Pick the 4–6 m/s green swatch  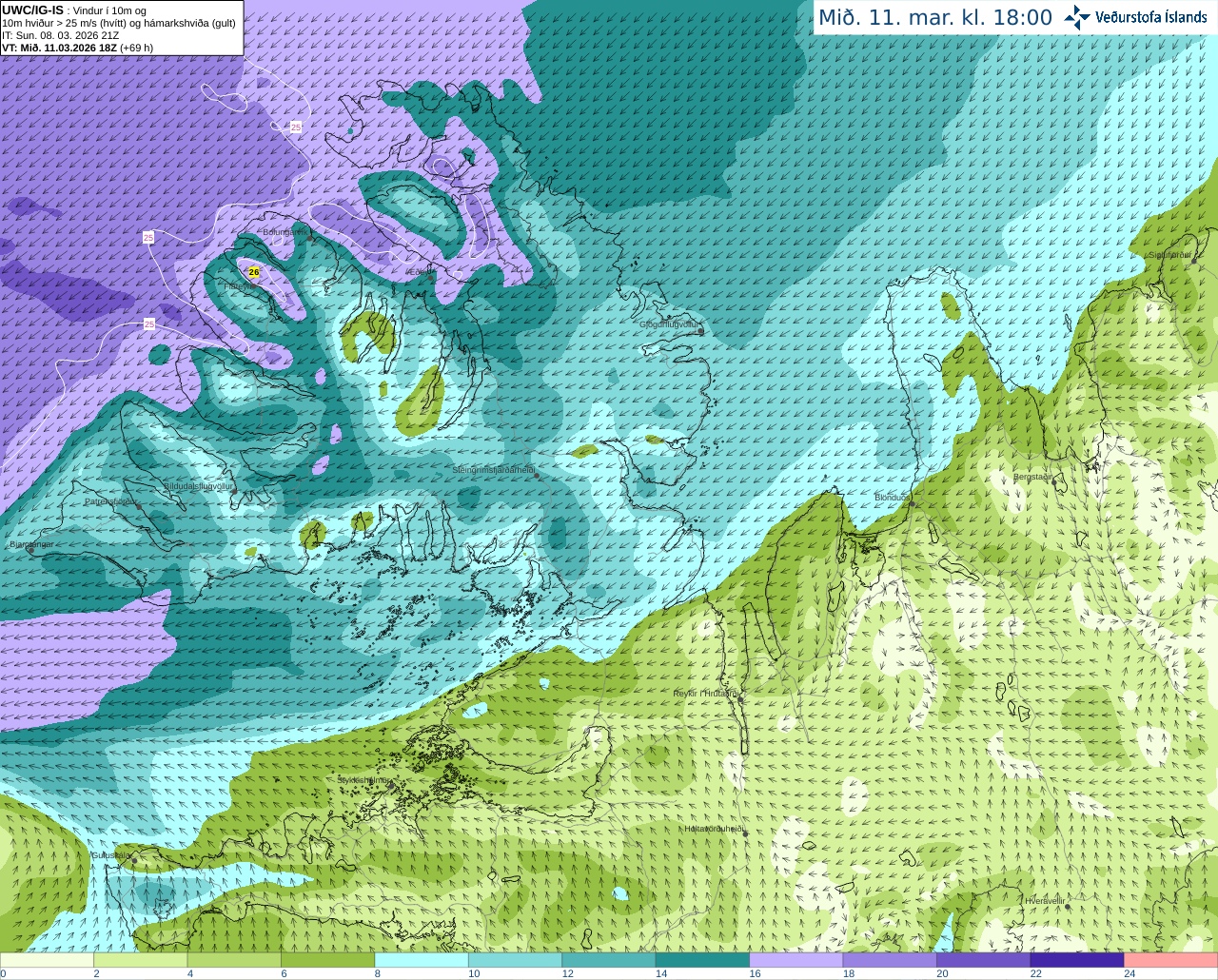234,960
